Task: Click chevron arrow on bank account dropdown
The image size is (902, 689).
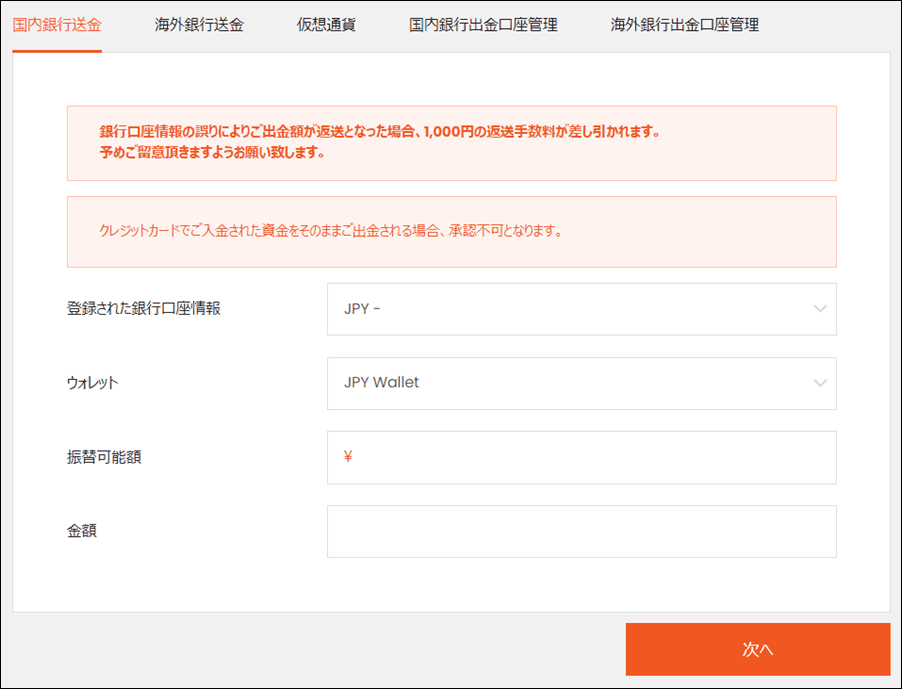Action: (820, 309)
